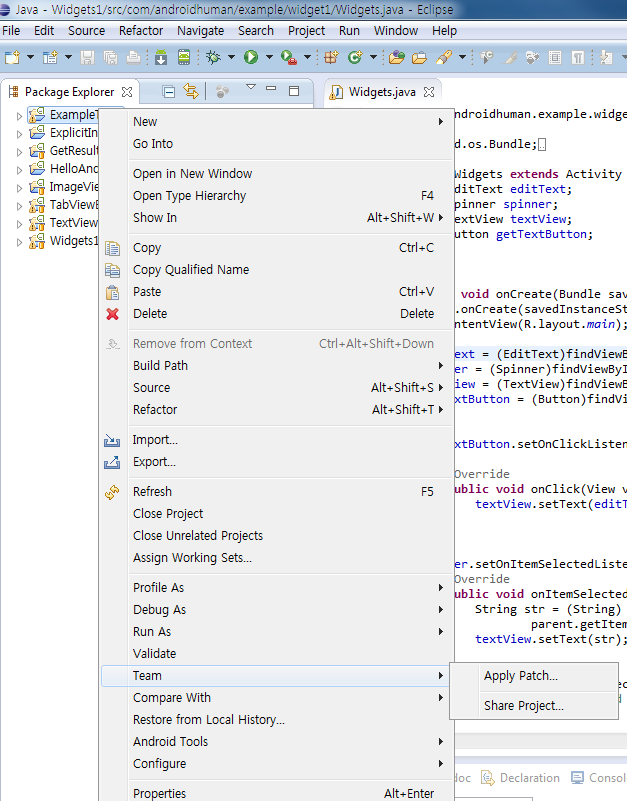
Task: Minimize the Package Explorer view
Action: (x=271, y=89)
